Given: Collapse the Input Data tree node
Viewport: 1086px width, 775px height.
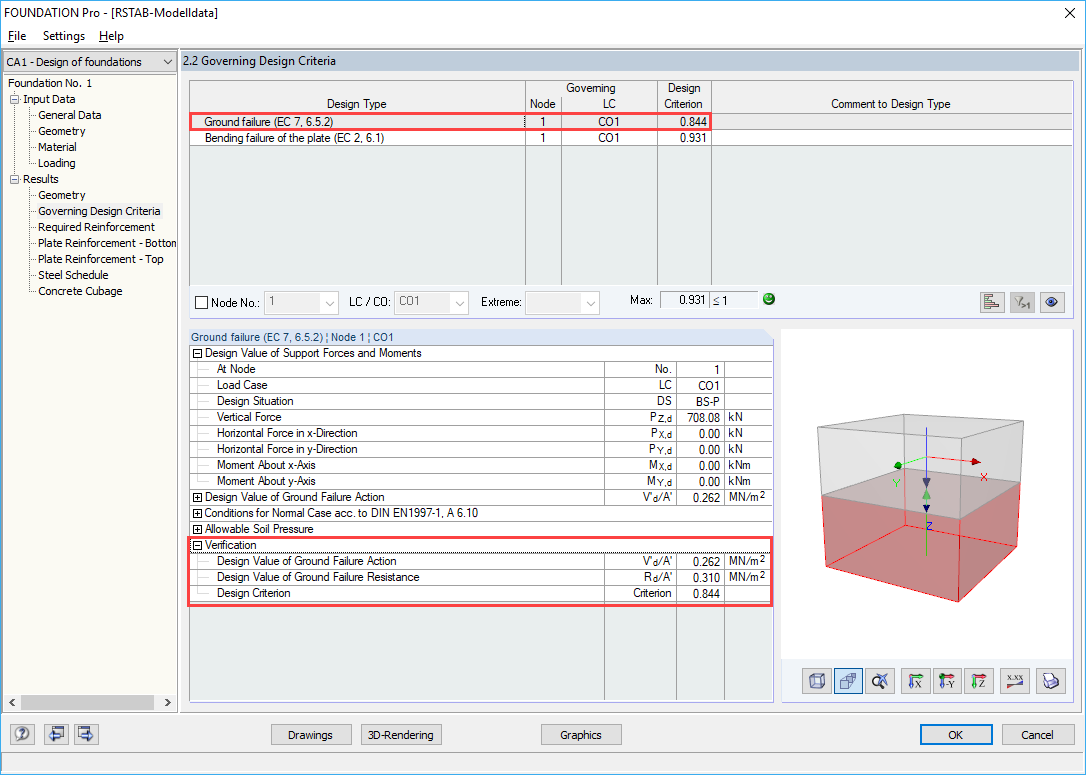Looking at the screenshot, I should pos(15,100).
